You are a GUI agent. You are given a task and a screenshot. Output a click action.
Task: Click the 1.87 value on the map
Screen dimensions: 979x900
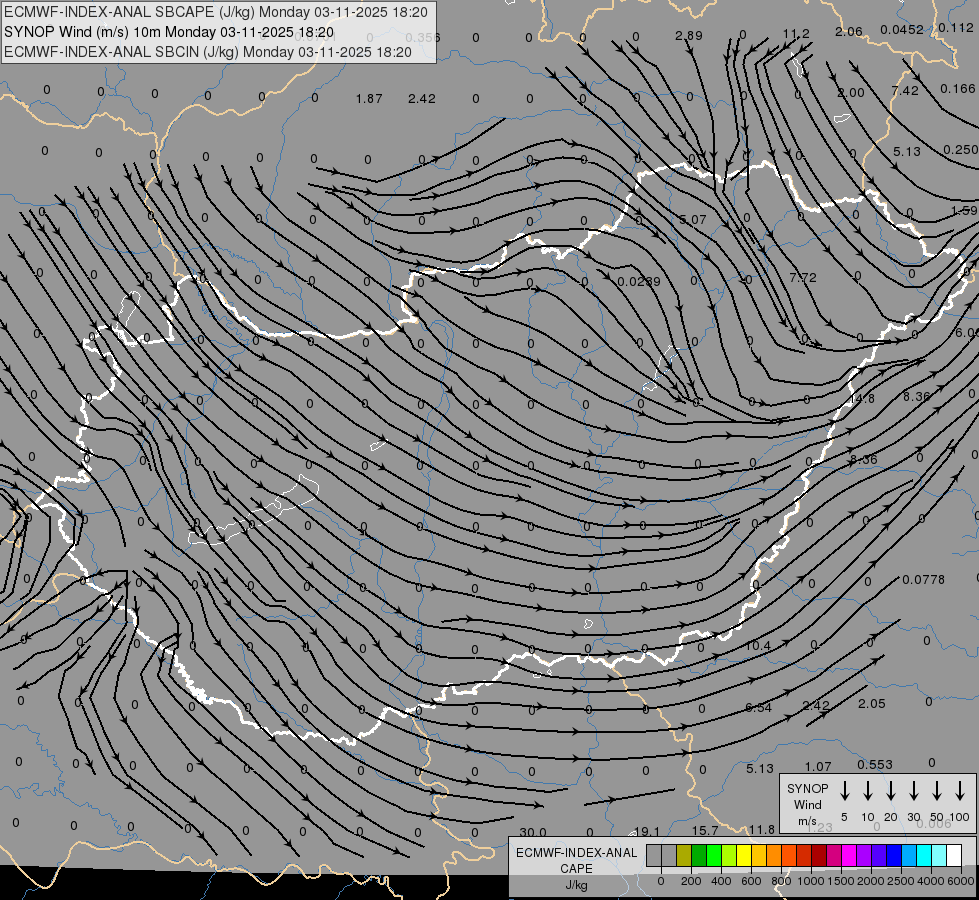pos(369,99)
